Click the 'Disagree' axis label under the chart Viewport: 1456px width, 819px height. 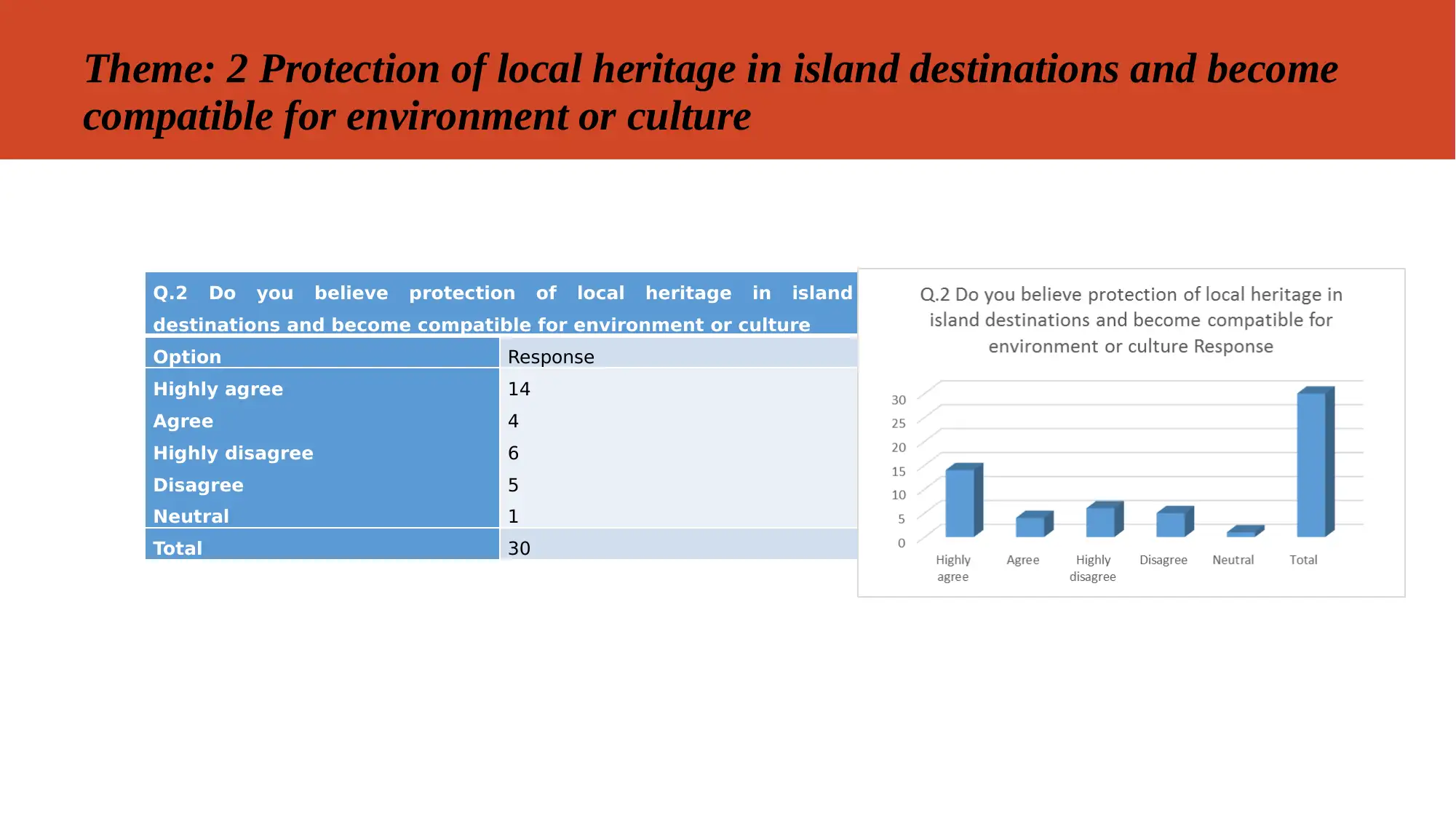pyautogui.click(x=1163, y=560)
